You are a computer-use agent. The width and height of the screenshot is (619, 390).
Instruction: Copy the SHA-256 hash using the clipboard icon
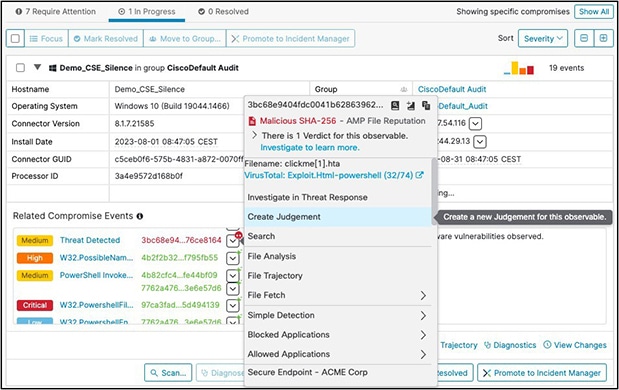(426, 105)
